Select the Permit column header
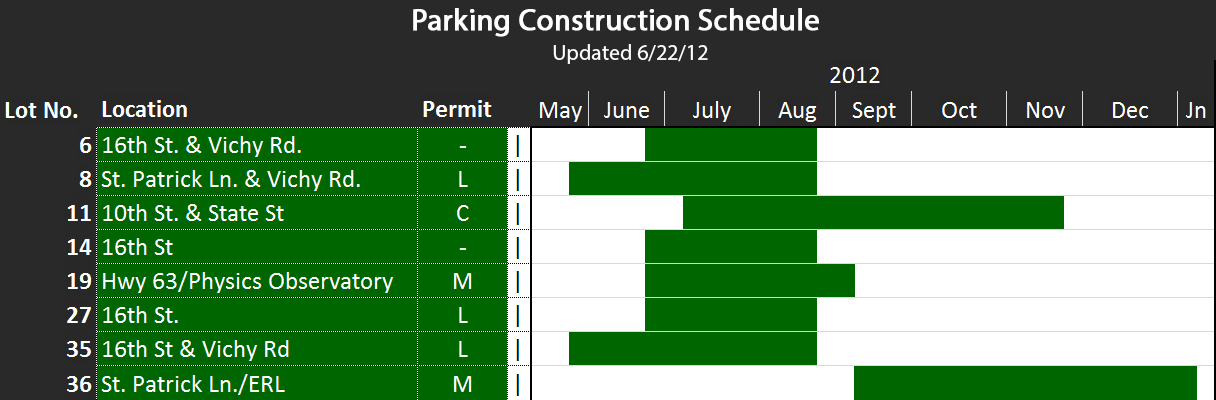This screenshot has width=1216, height=400. coord(457,109)
